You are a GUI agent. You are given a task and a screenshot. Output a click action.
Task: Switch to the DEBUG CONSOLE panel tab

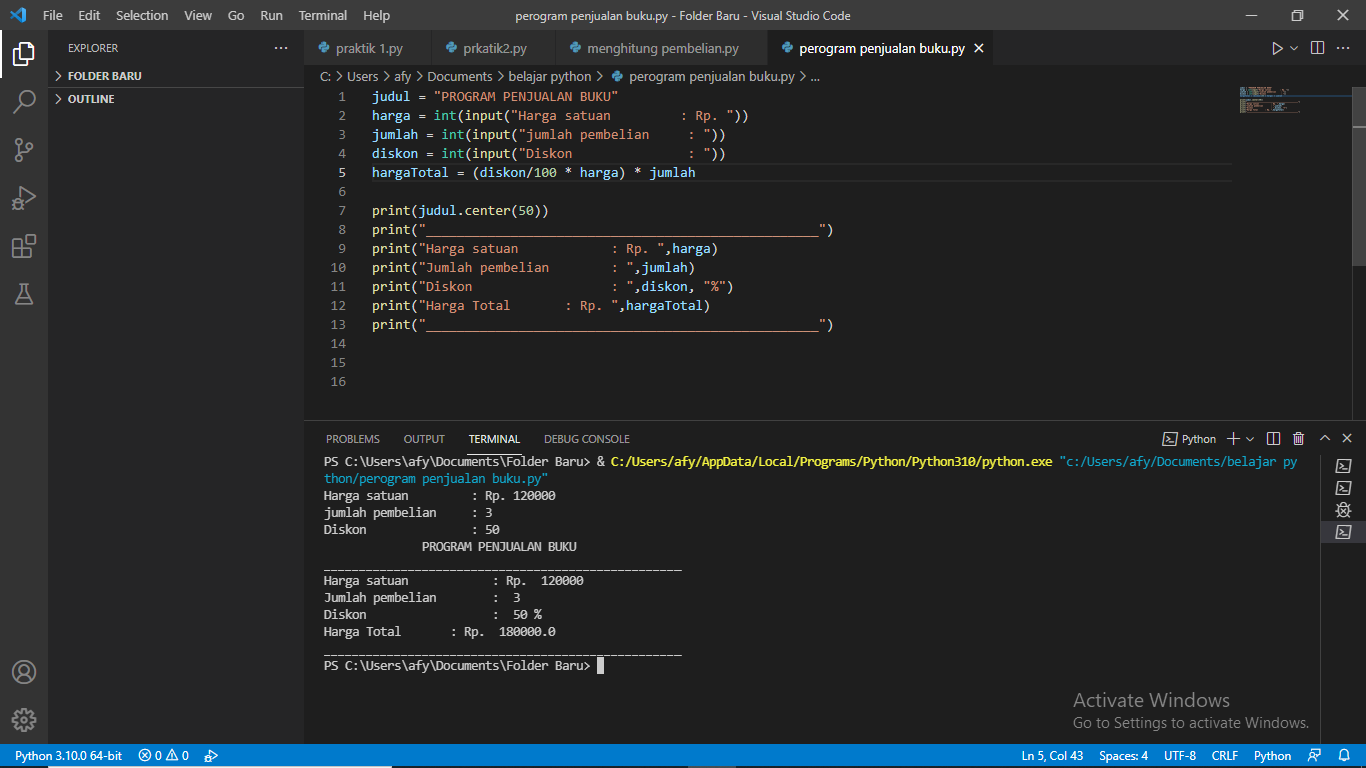point(586,439)
